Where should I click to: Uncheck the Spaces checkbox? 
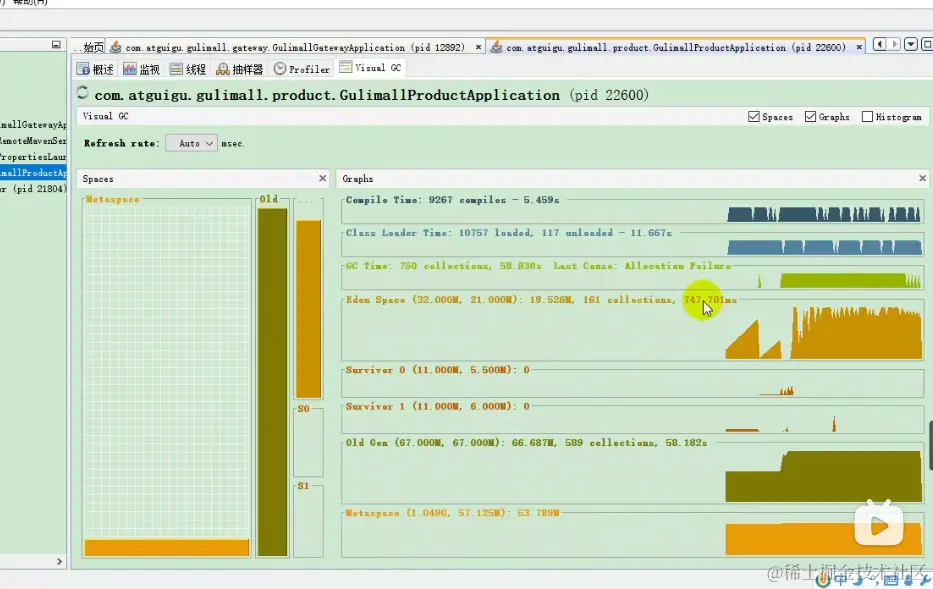pyautogui.click(x=754, y=117)
